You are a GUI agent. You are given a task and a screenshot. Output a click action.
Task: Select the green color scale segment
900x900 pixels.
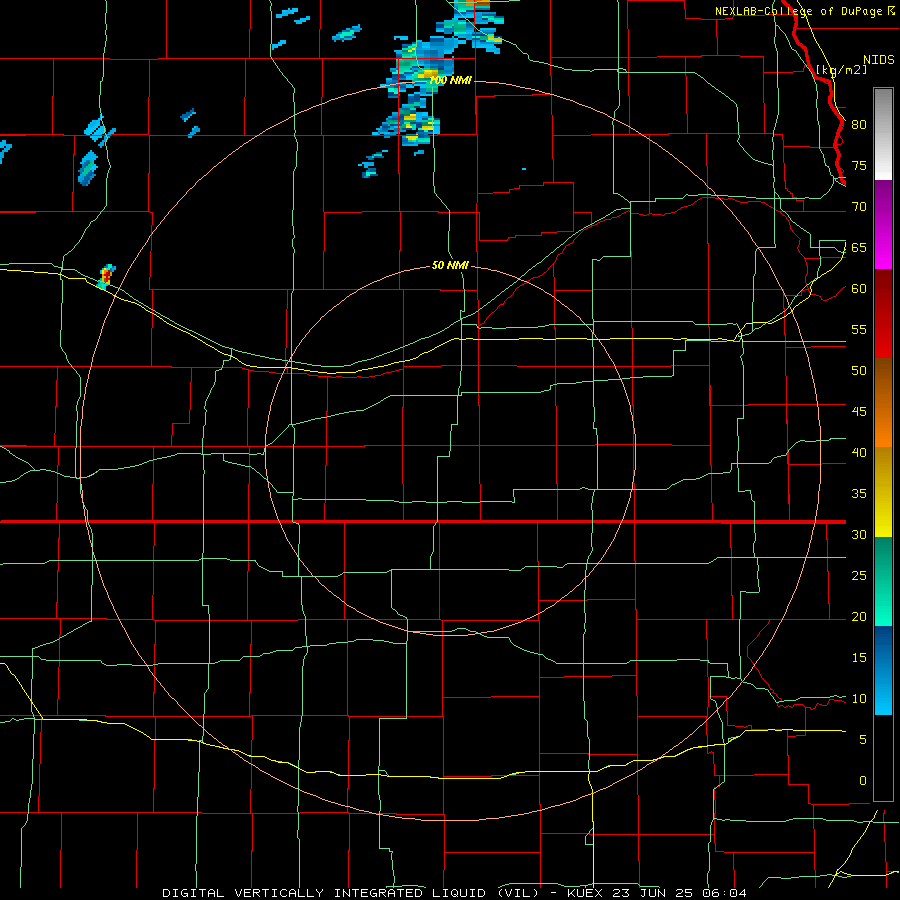point(883,581)
